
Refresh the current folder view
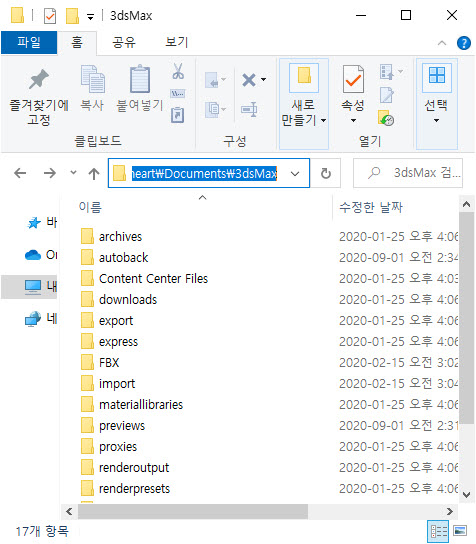[x=325, y=173]
